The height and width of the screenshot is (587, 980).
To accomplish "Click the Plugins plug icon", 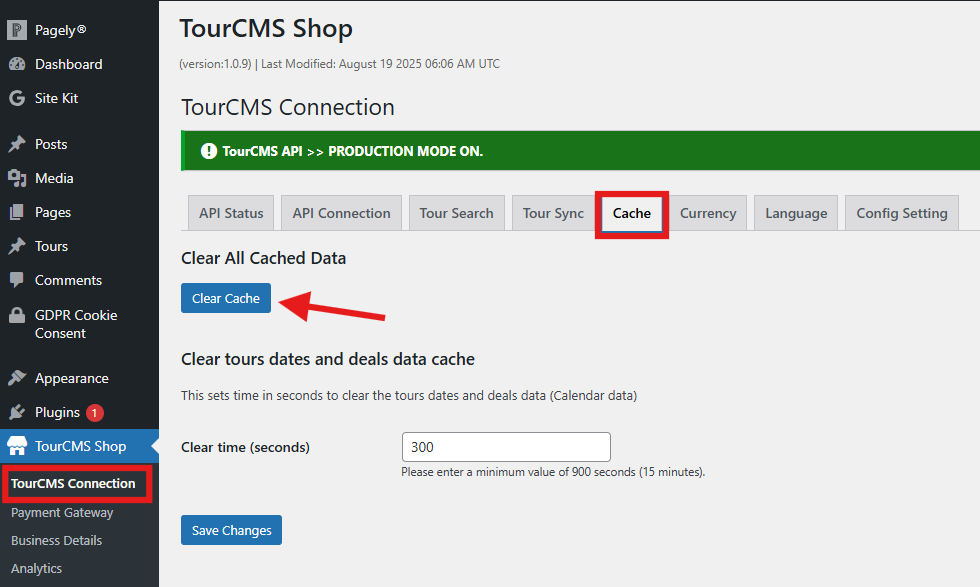I will click(x=17, y=412).
